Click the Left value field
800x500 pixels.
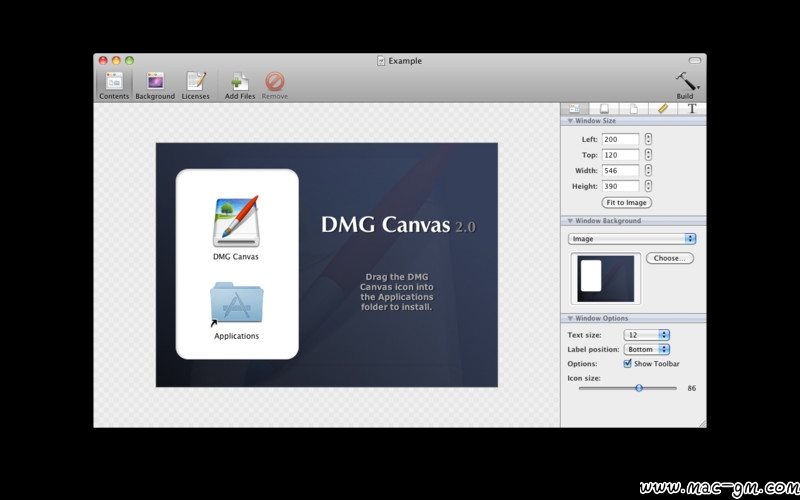click(620, 139)
